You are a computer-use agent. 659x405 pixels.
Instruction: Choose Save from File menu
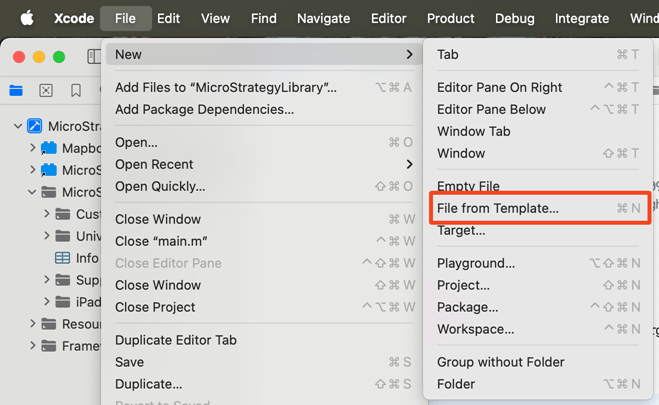point(264,362)
